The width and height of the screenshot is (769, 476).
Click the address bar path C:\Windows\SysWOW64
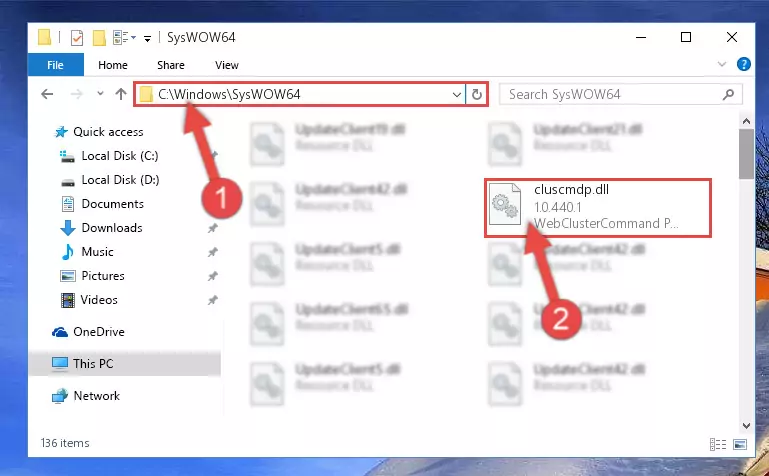(x=229, y=94)
